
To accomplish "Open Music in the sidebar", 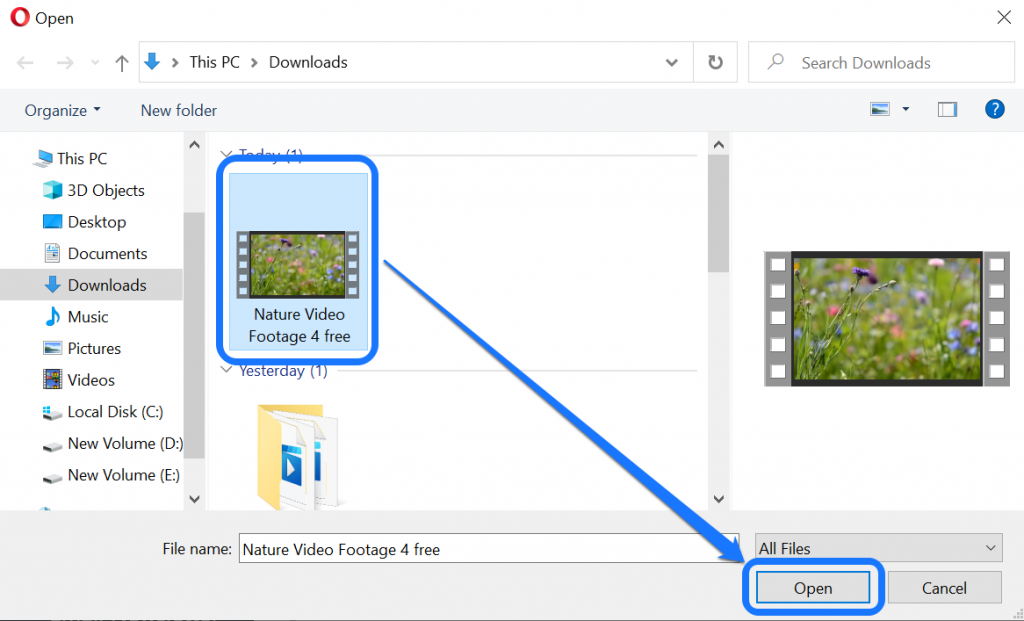I will tap(75, 317).
